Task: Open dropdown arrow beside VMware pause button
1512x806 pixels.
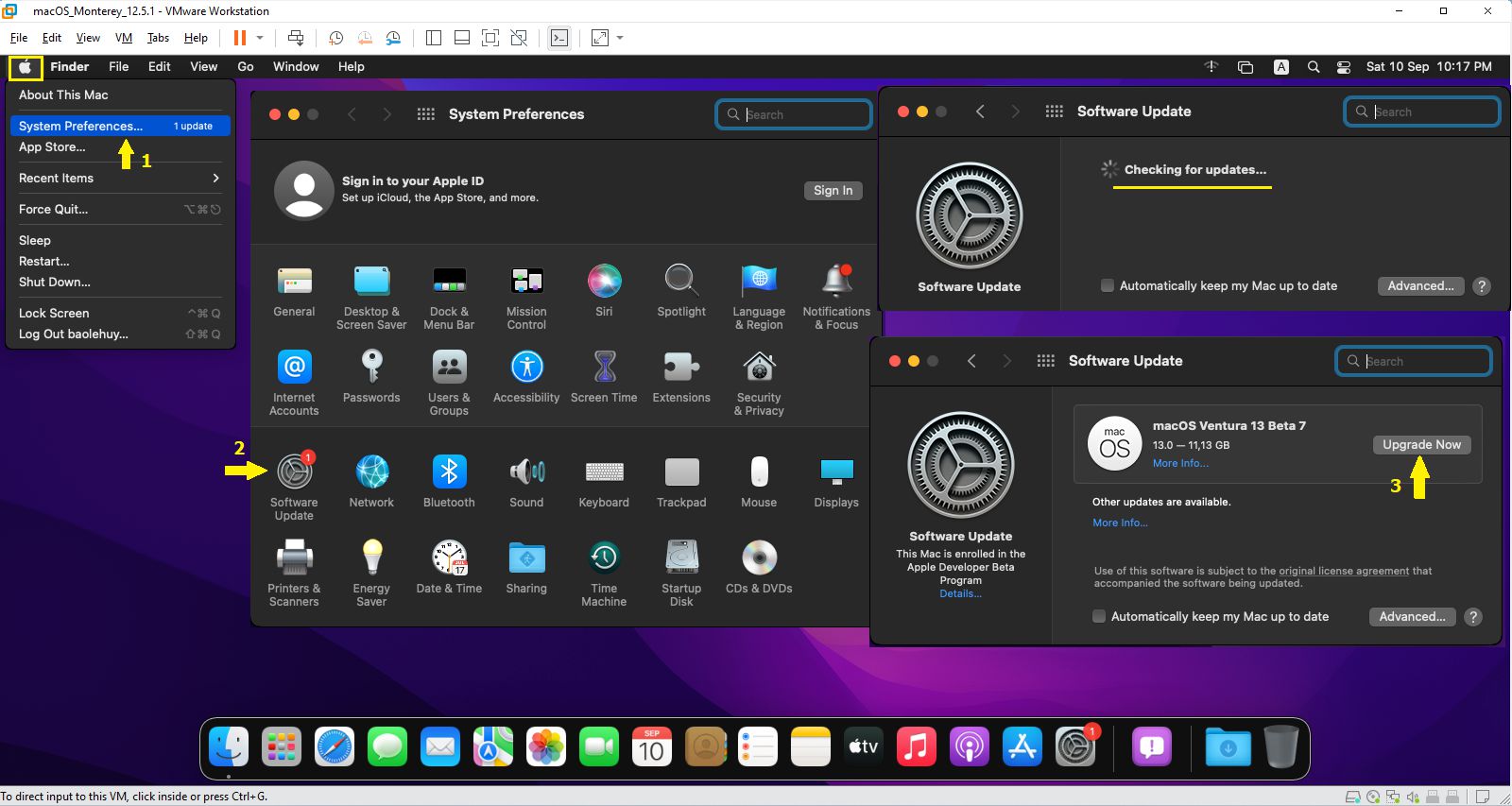Action: [260, 38]
